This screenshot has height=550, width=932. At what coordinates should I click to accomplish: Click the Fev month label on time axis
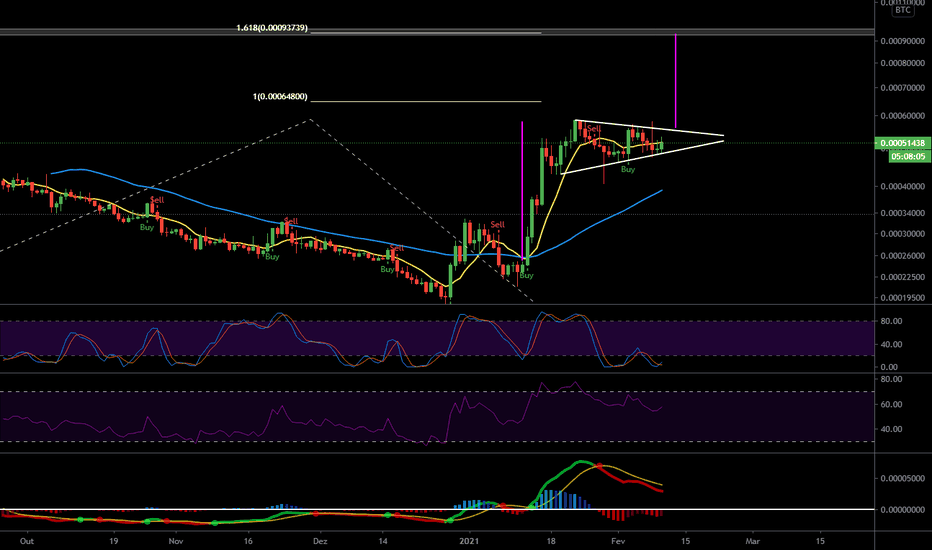click(x=619, y=541)
